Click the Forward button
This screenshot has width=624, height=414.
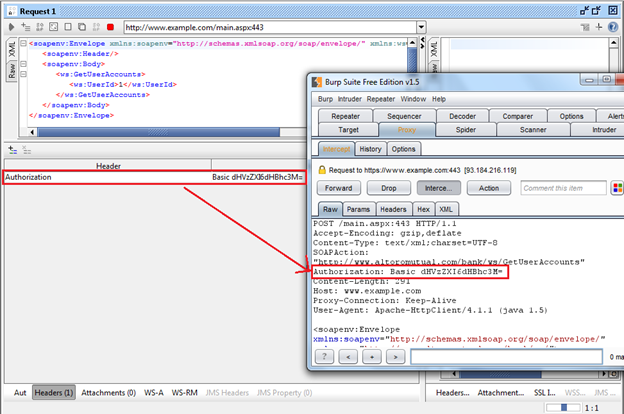(x=338, y=188)
